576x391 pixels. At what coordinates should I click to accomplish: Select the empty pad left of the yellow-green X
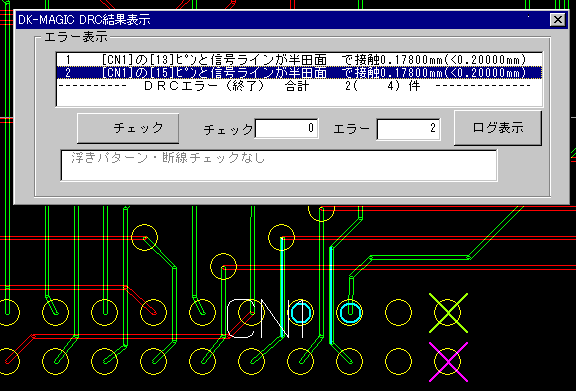(x=399, y=313)
